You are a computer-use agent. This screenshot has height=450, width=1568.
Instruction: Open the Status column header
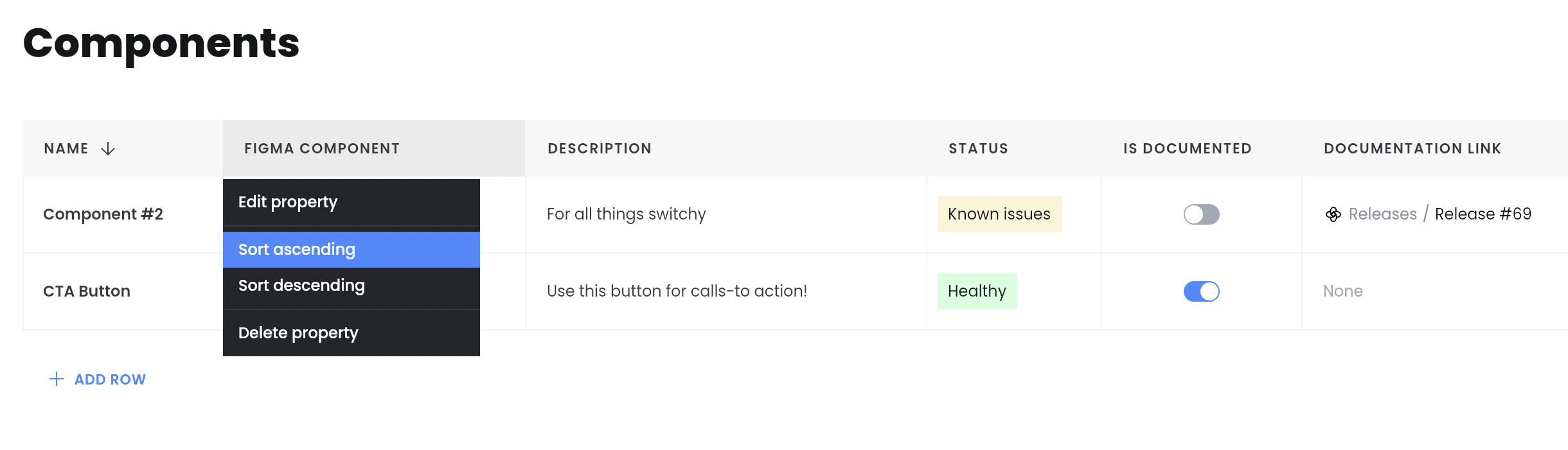tap(978, 148)
